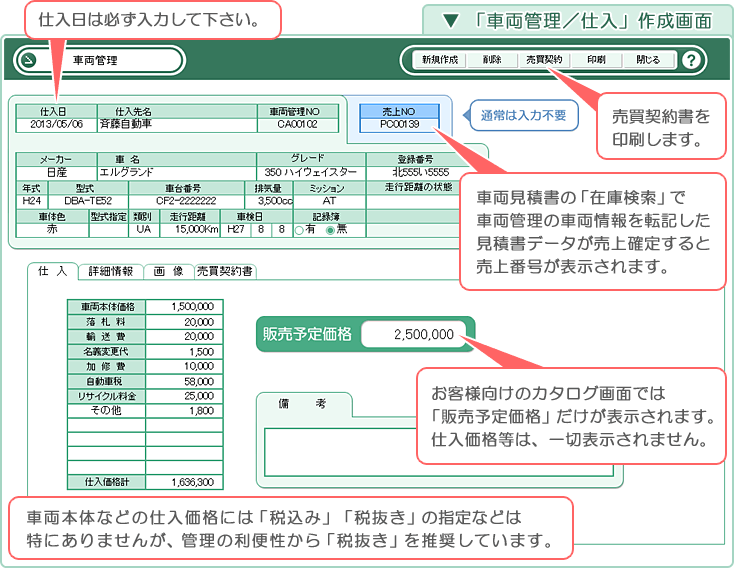This screenshot has width=735, height=570.
Task: Switch to the 売買契約書 tab
Action: pos(225,271)
